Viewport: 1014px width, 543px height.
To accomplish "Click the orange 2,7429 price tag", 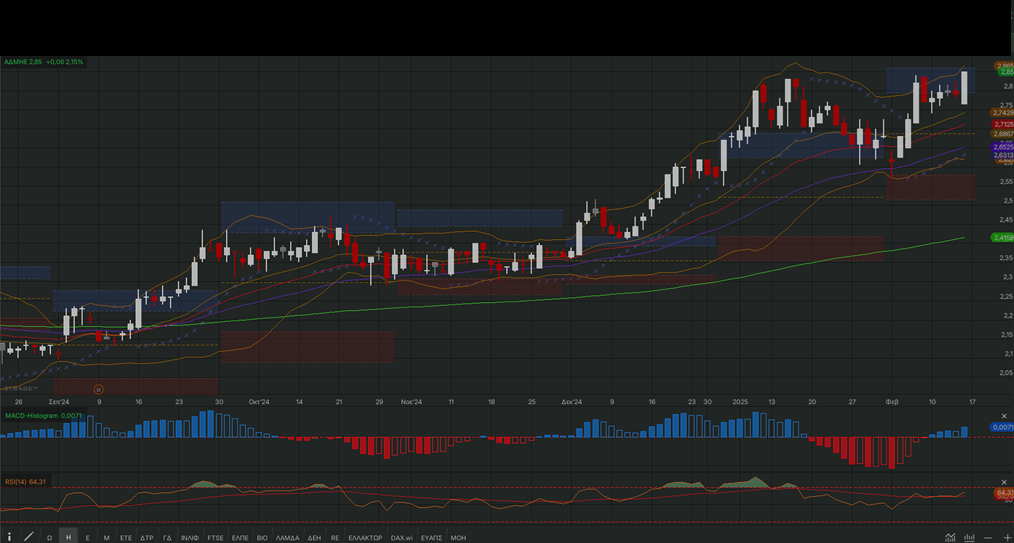I will (1002, 112).
